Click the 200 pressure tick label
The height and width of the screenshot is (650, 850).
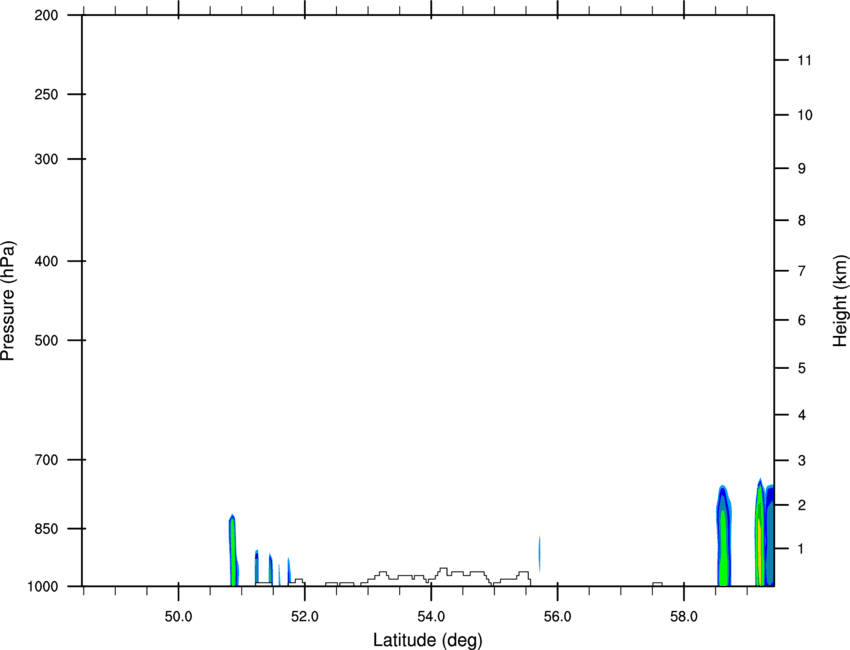click(46, 15)
